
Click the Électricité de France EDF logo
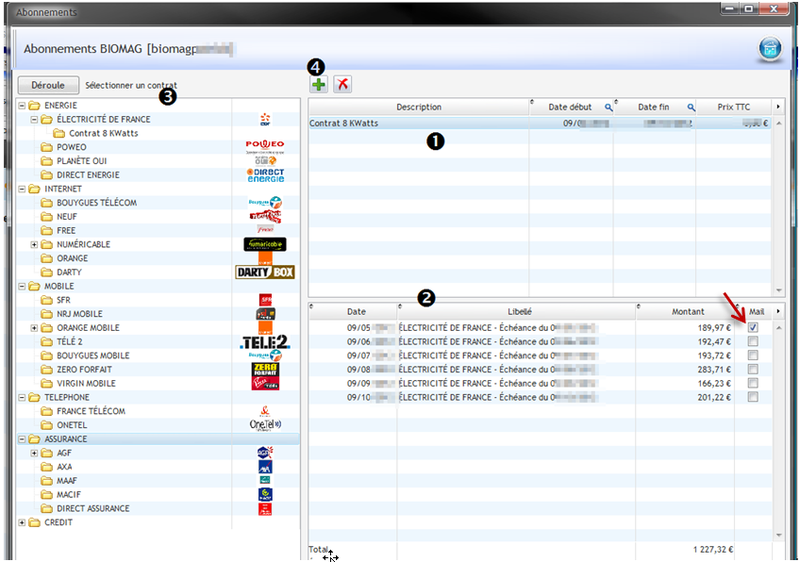(265, 119)
